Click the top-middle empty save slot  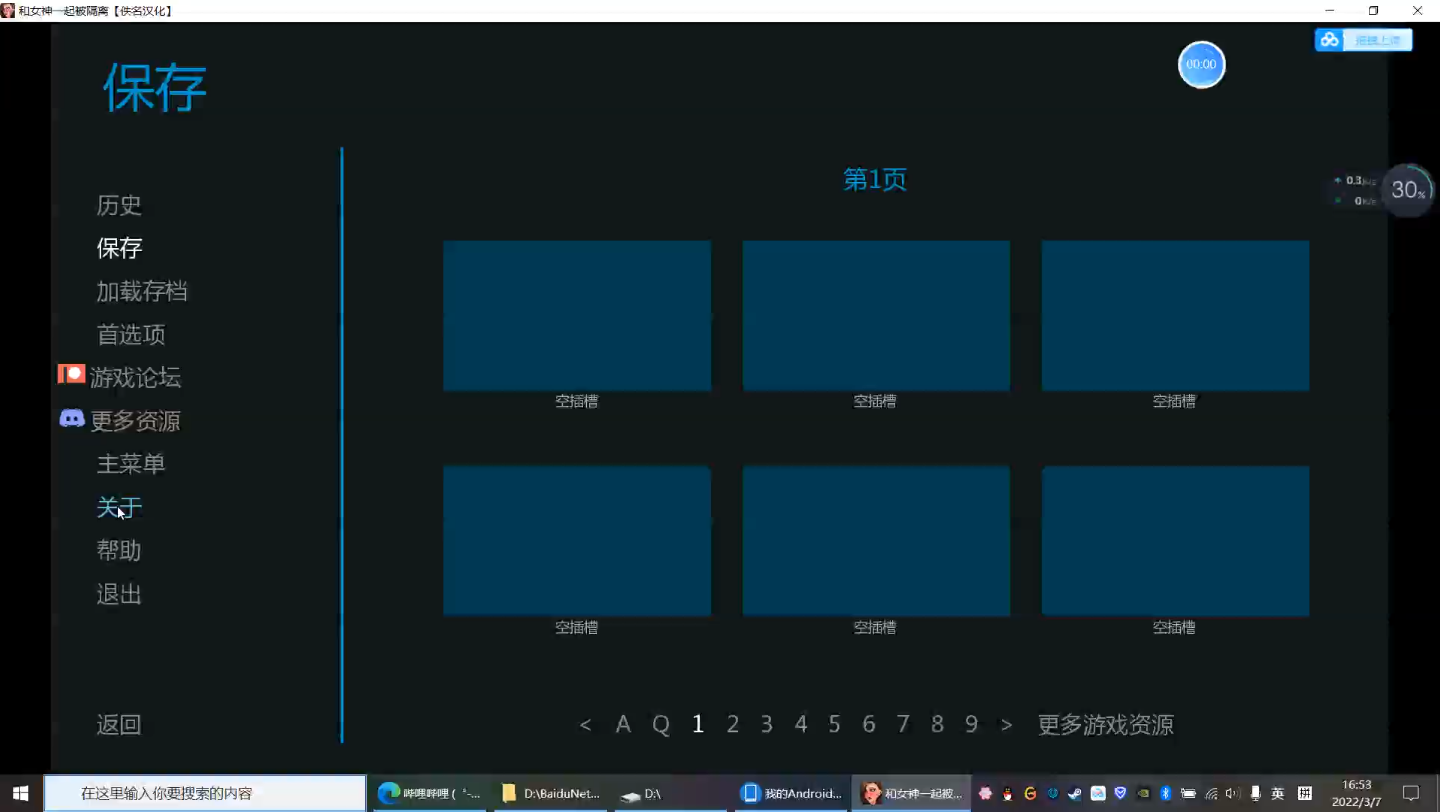pyautogui.click(x=876, y=315)
